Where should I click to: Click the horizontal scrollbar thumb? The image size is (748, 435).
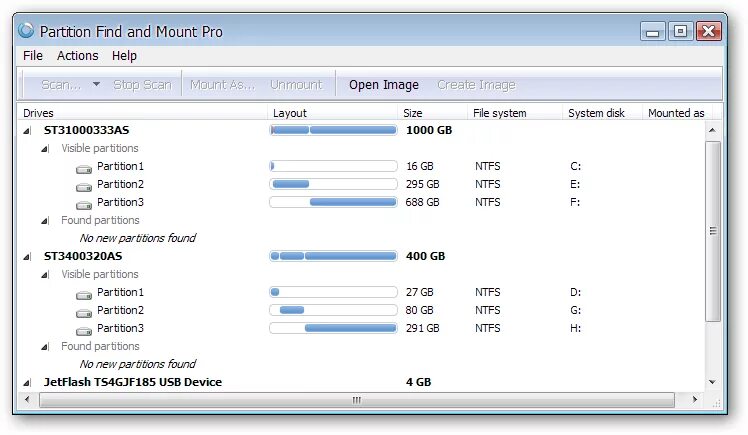pyautogui.click(x=357, y=400)
